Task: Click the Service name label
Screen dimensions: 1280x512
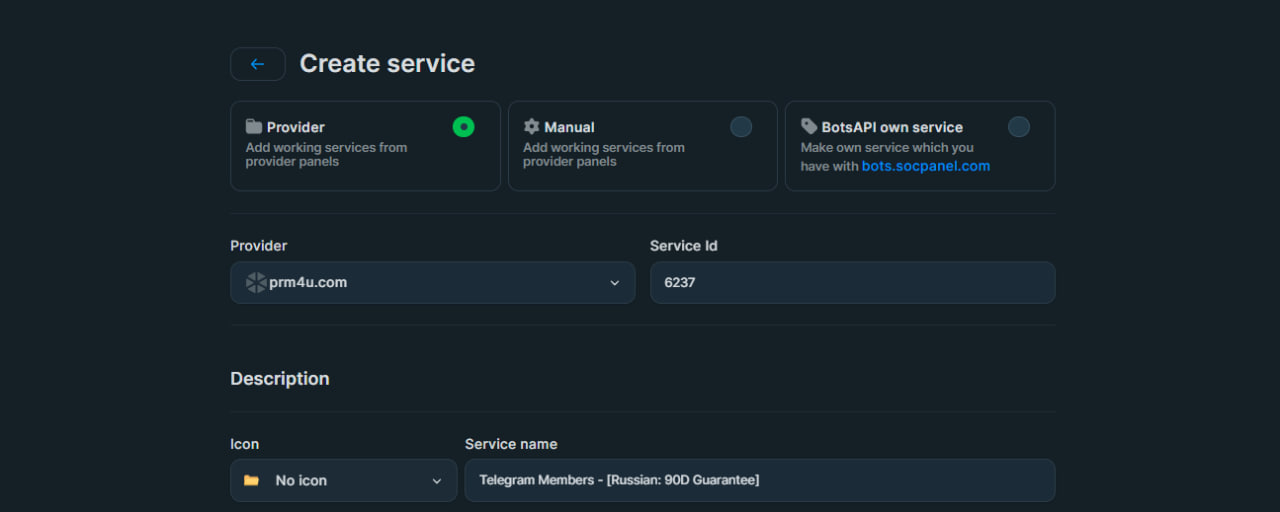Action: pyautogui.click(x=511, y=444)
